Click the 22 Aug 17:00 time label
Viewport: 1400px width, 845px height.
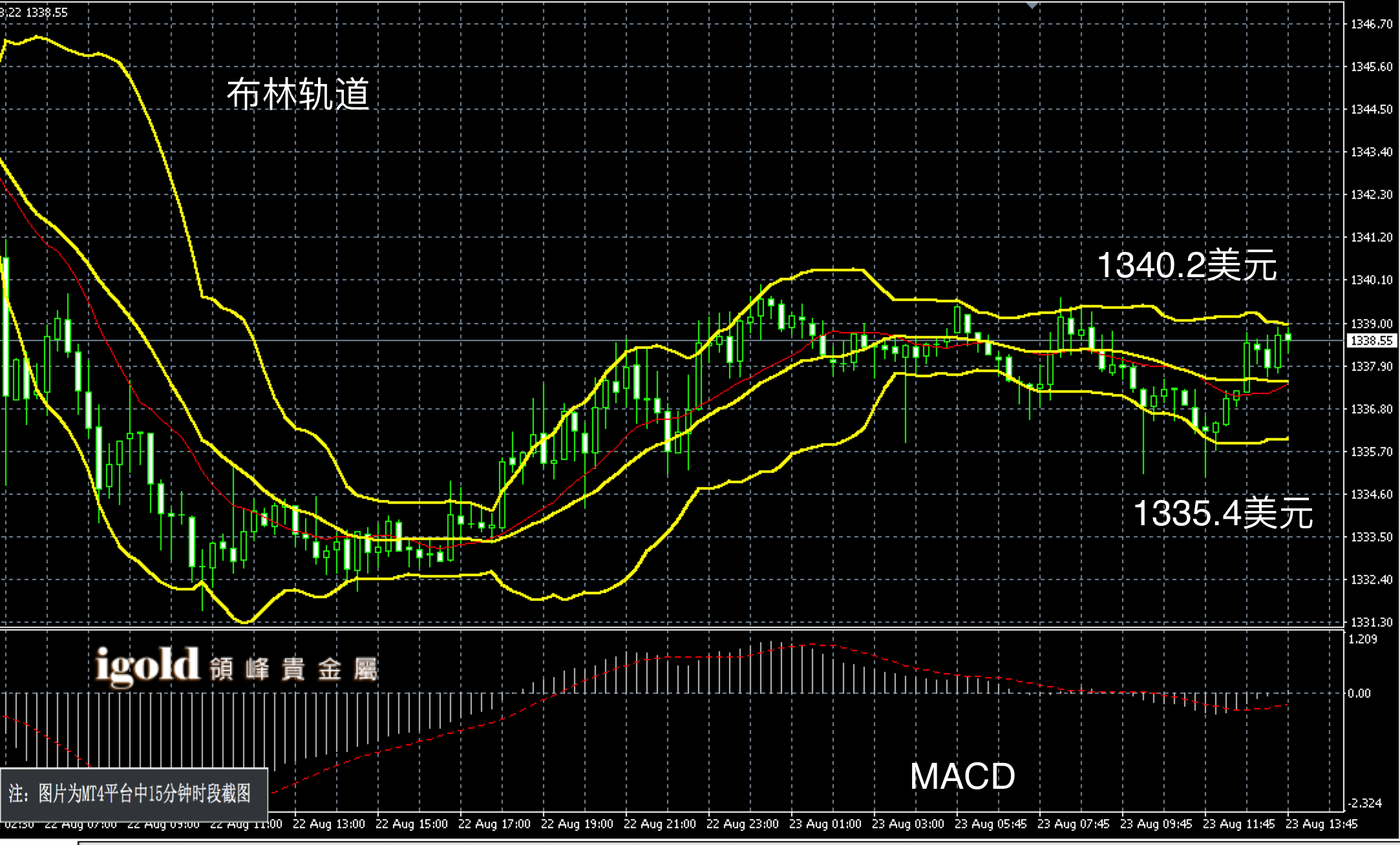coord(494,824)
